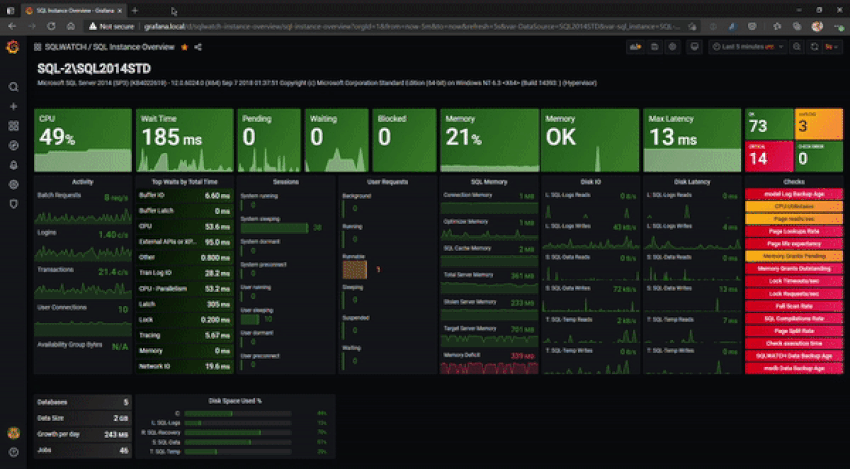Share the dashboard via share icon

(198, 47)
